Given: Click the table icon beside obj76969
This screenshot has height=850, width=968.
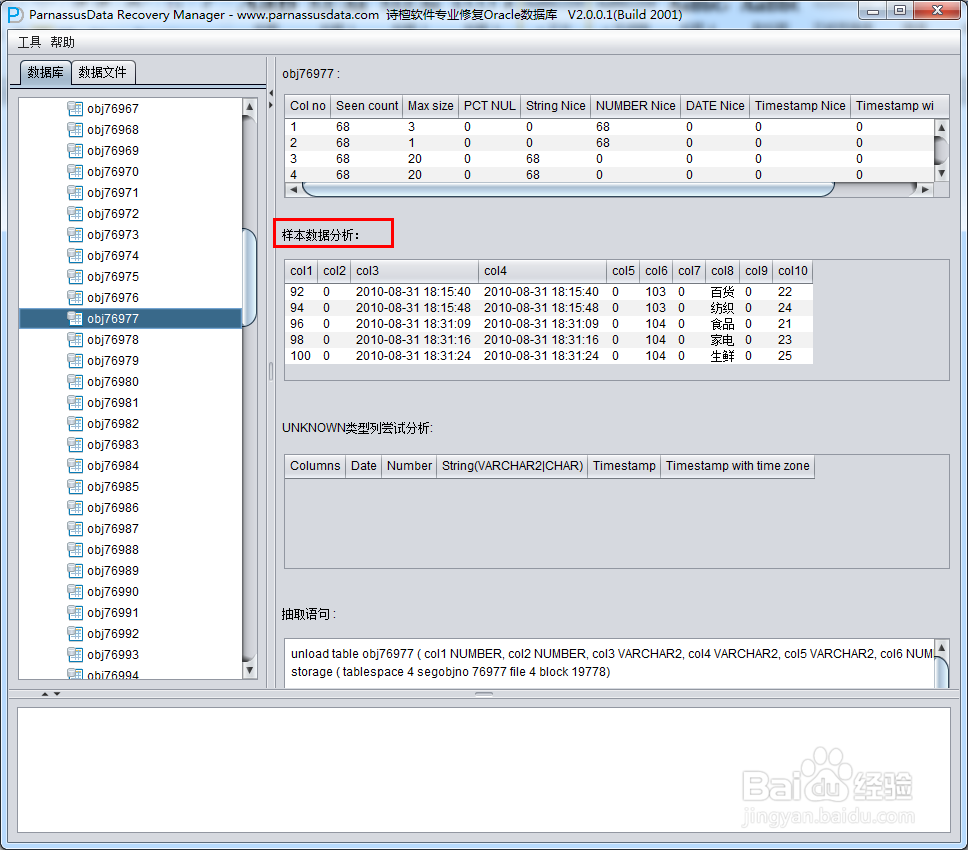Looking at the screenshot, I should point(75,151).
